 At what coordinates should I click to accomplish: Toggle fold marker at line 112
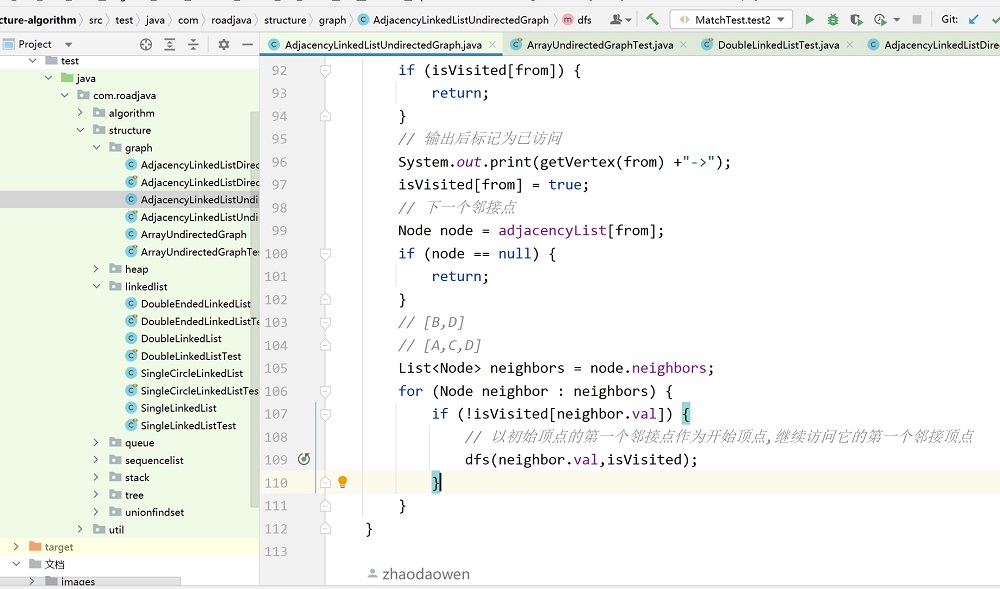[x=325, y=528]
